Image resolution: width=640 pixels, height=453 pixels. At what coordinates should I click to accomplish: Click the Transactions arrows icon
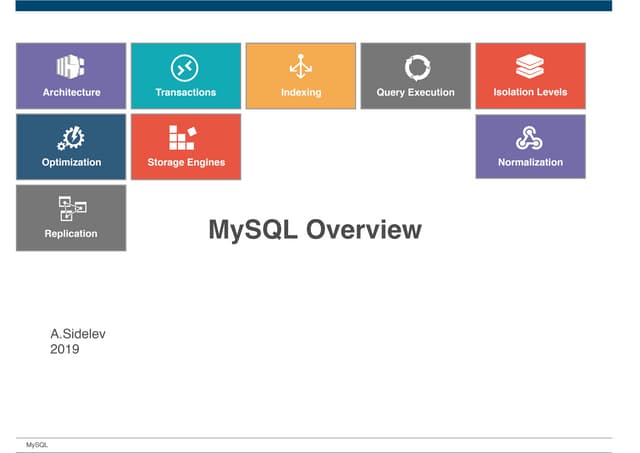[185, 67]
